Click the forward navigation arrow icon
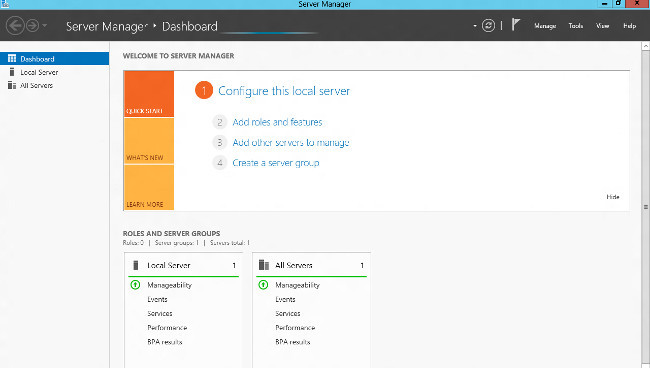 click(32, 26)
